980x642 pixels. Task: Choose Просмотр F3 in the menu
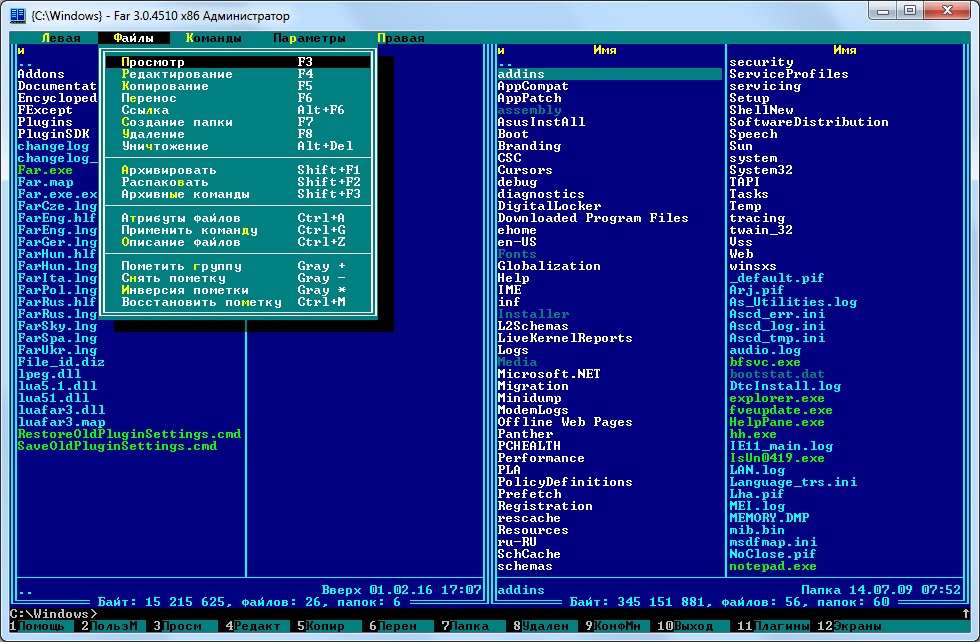click(x=238, y=62)
